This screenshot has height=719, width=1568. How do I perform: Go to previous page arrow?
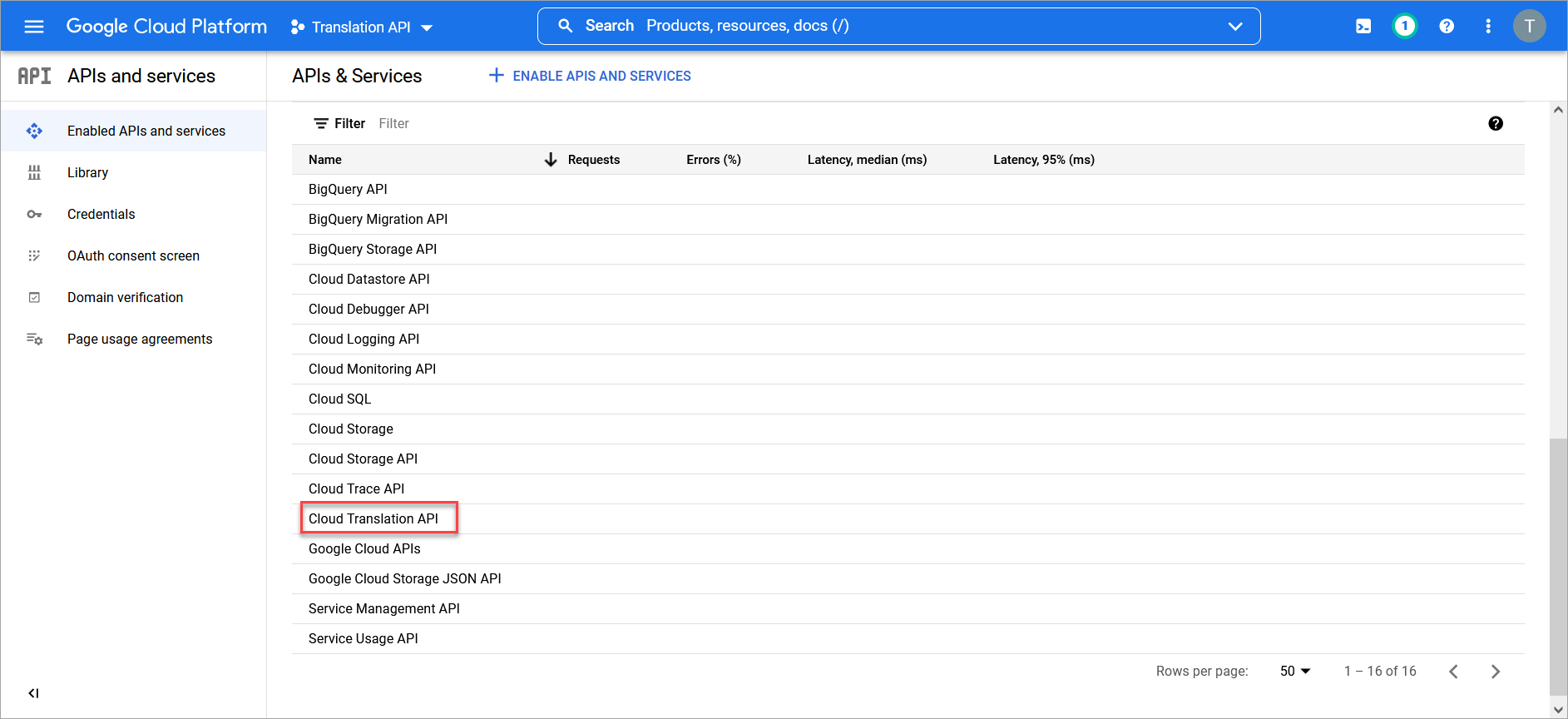coord(1453,672)
